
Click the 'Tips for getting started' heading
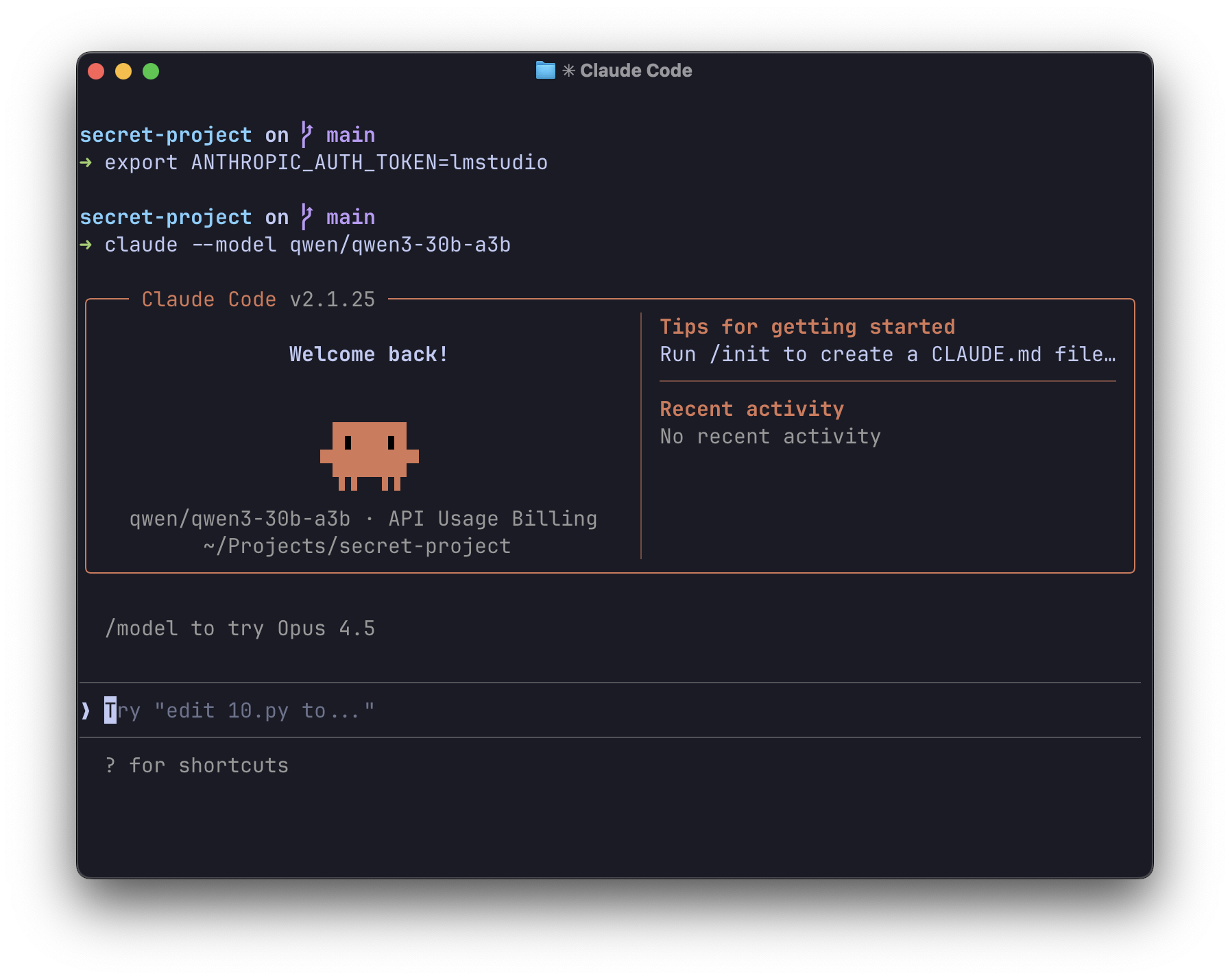point(807,327)
